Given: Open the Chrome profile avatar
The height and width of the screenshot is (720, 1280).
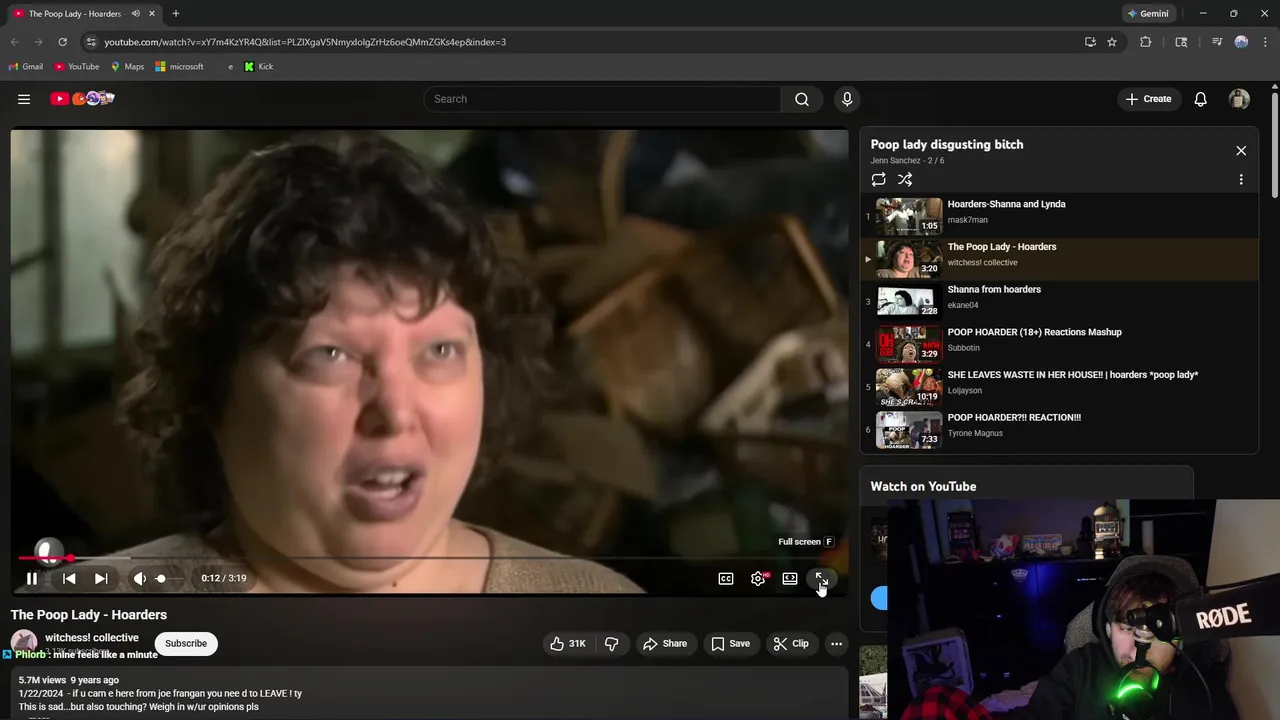Looking at the screenshot, I should (x=1241, y=42).
